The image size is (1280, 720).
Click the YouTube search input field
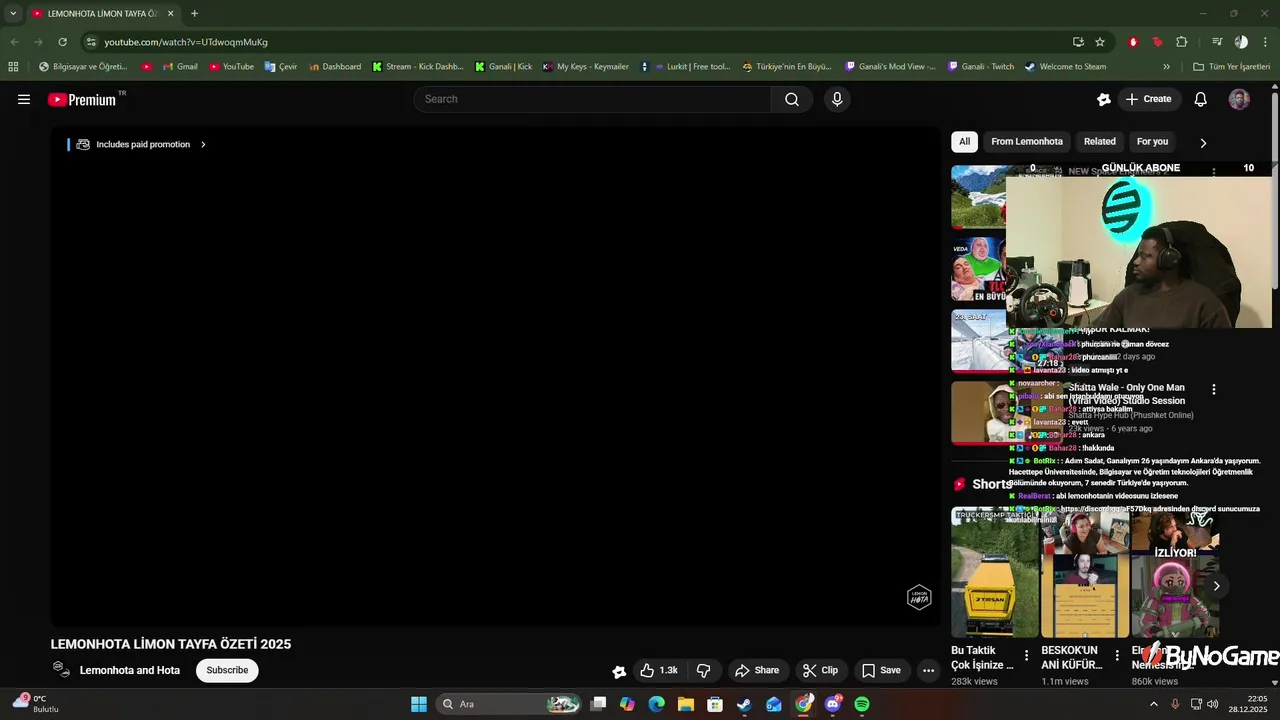592,99
